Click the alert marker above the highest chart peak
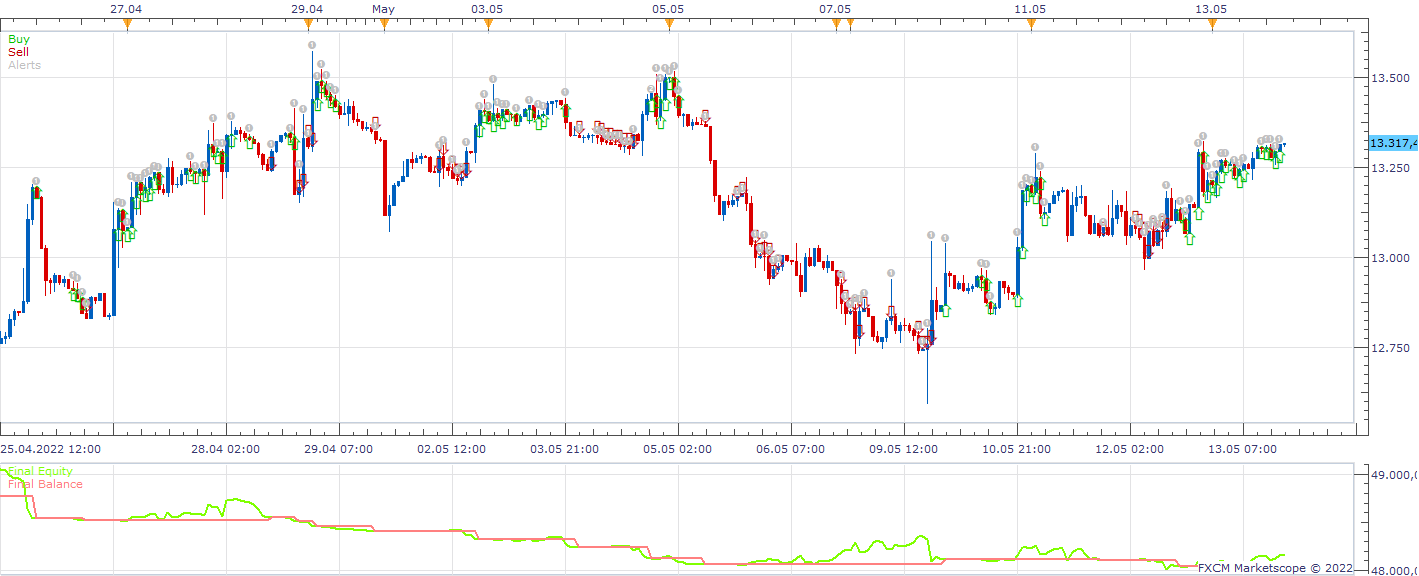 312,45
